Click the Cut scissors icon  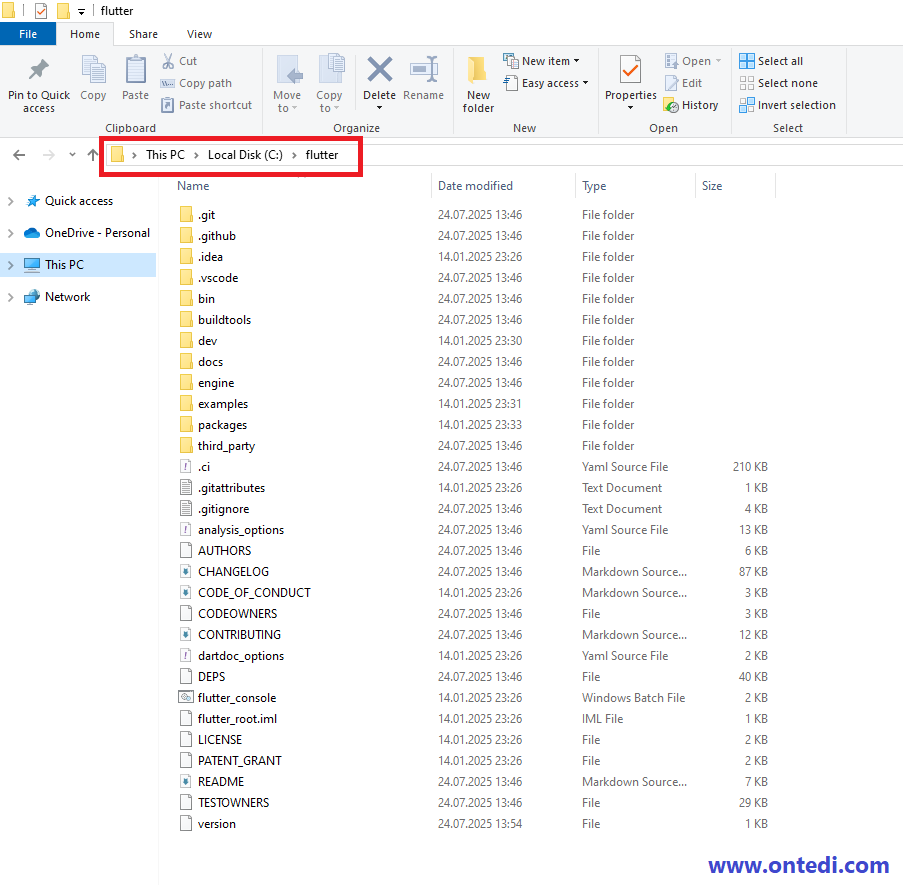168,61
